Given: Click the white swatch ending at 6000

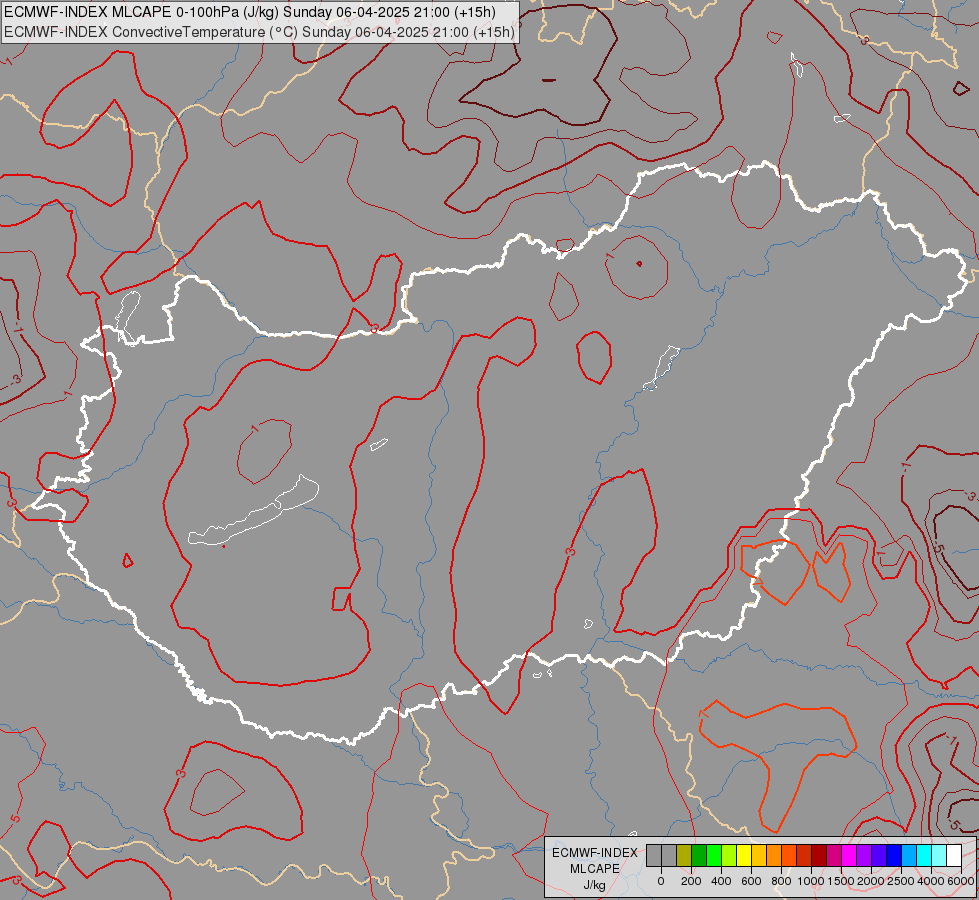Looking at the screenshot, I should [954, 855].
